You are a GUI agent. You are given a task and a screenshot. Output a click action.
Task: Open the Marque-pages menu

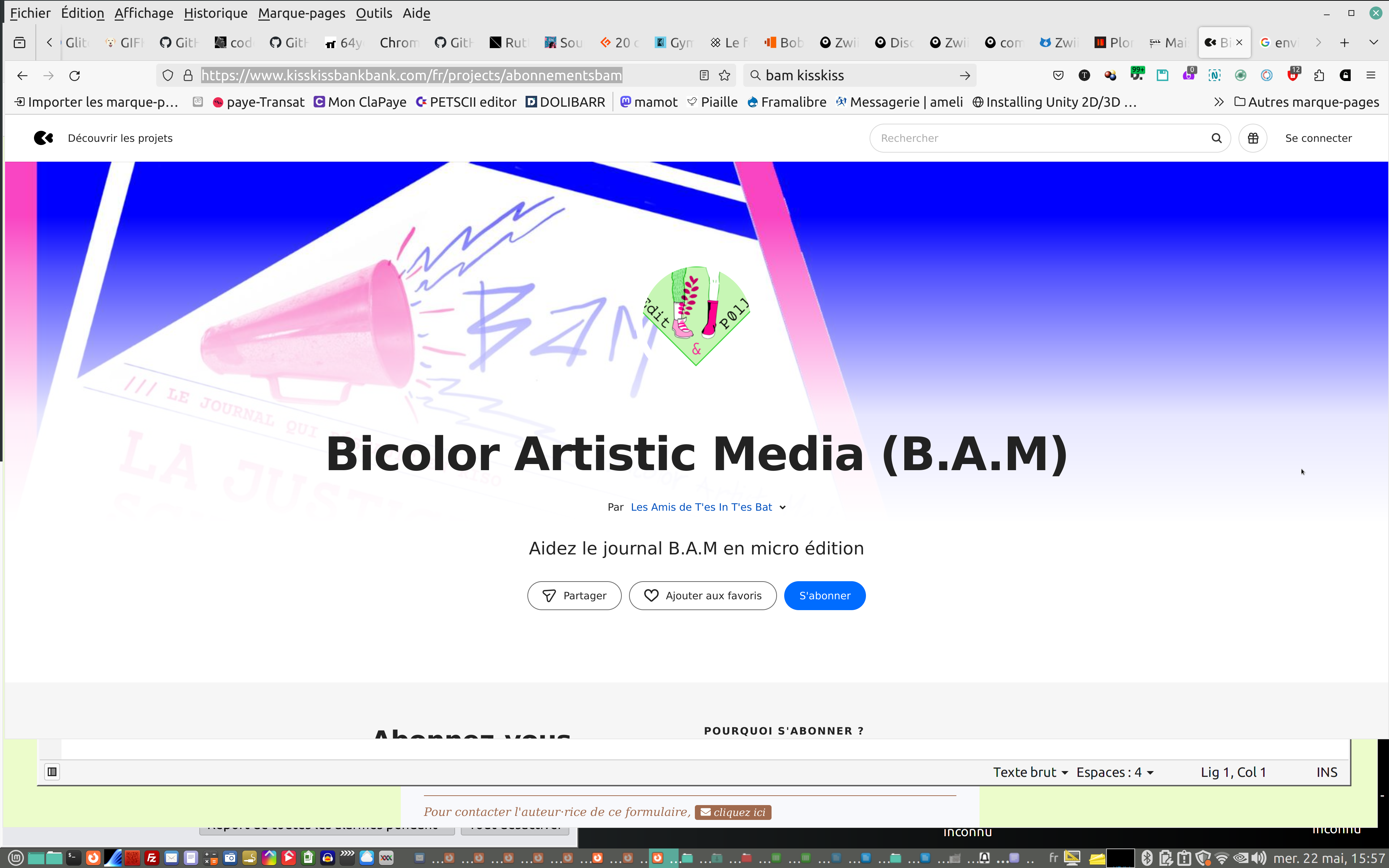point(301,13)
